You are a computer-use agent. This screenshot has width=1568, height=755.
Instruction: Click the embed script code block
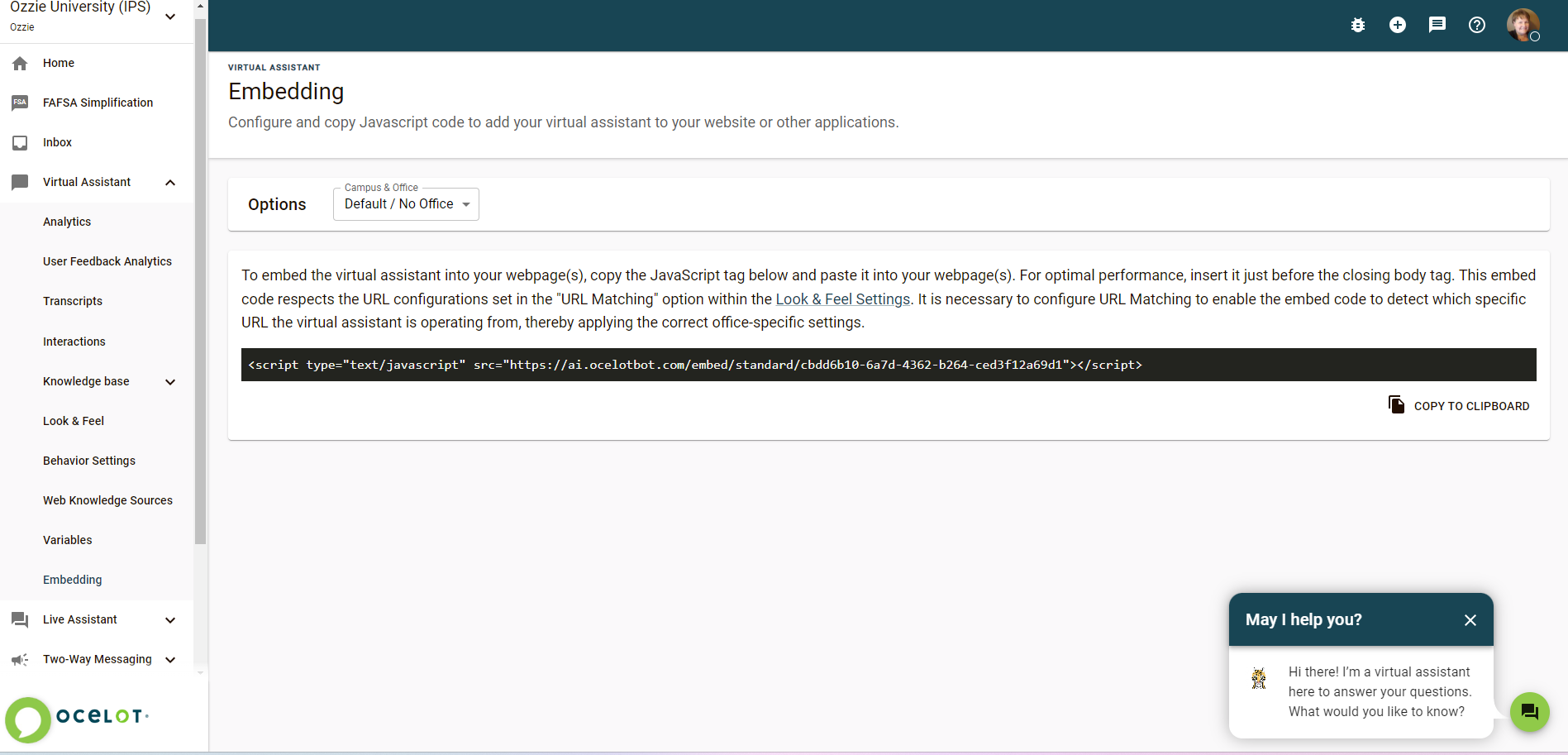(889, 365)
